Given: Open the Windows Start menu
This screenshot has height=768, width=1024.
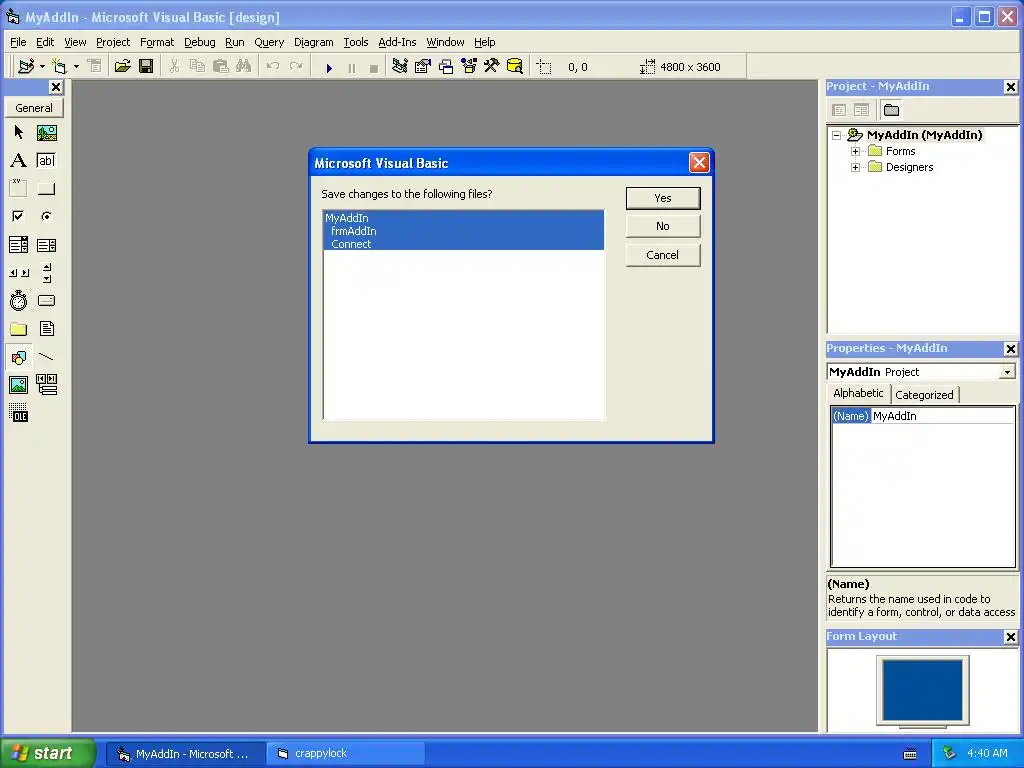Looking at the screenshot, I should [x=47, y=754].
